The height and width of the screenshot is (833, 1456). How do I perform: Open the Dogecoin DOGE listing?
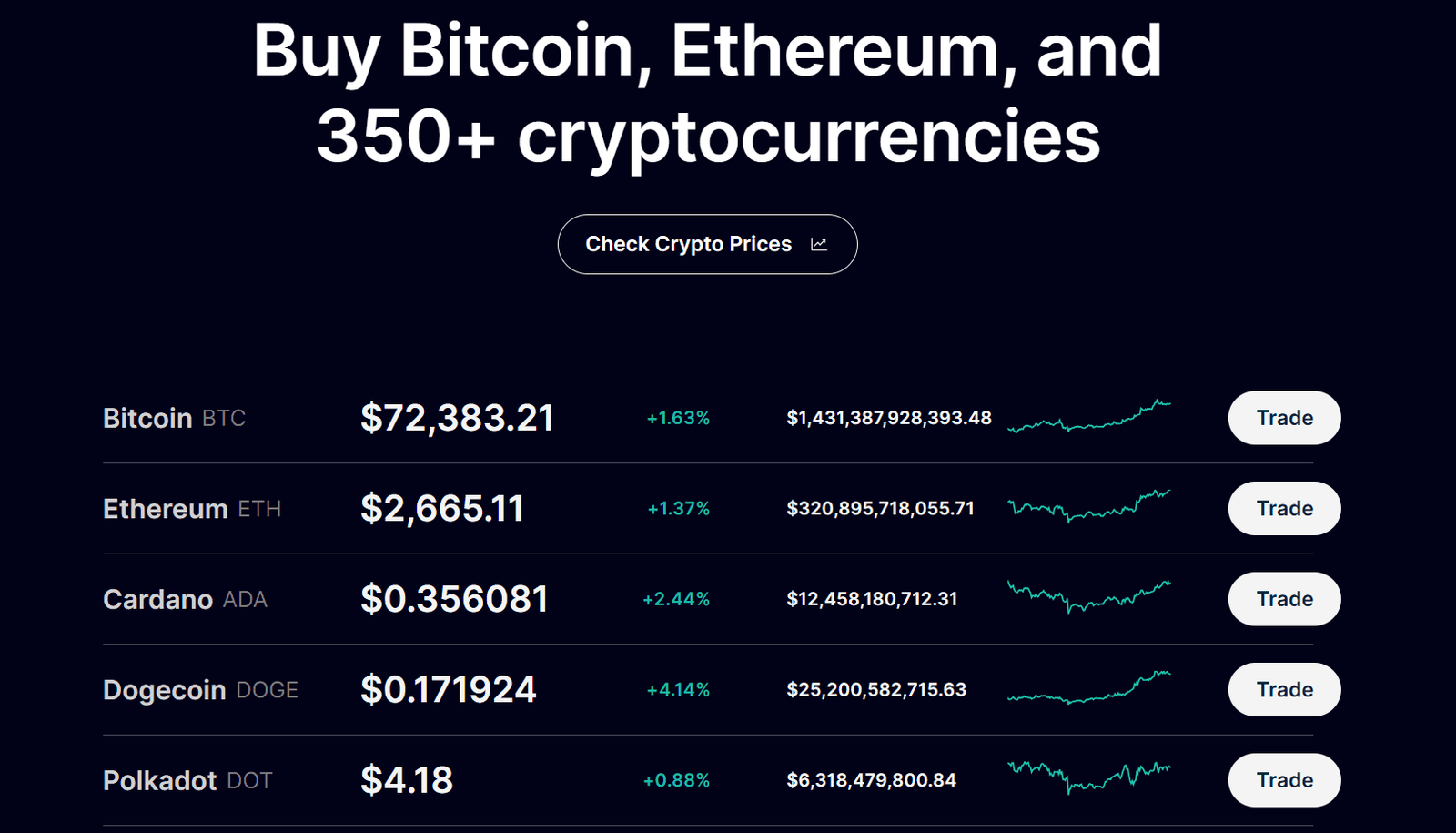[x=200, y=689]
